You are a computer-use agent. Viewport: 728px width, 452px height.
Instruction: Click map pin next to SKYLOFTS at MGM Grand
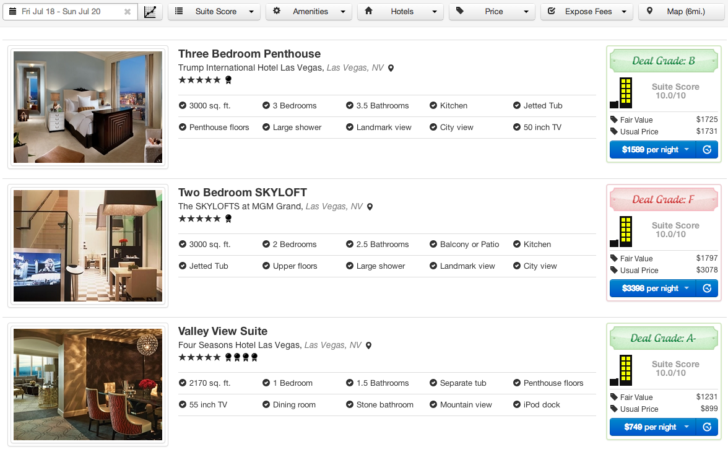[x=370, y=207]
